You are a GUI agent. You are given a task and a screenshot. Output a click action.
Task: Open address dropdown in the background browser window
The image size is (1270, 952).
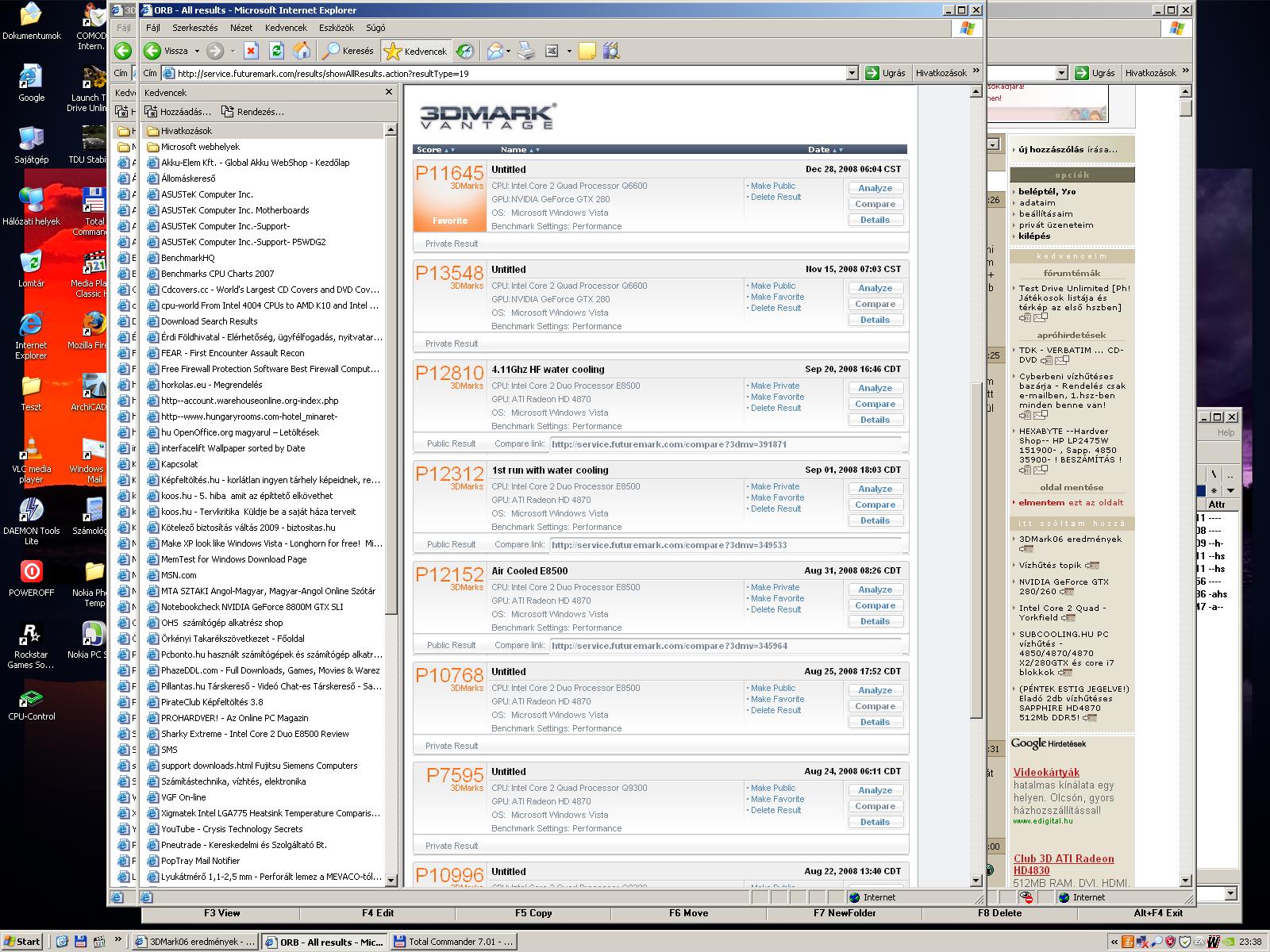(x=1061, y=73)
